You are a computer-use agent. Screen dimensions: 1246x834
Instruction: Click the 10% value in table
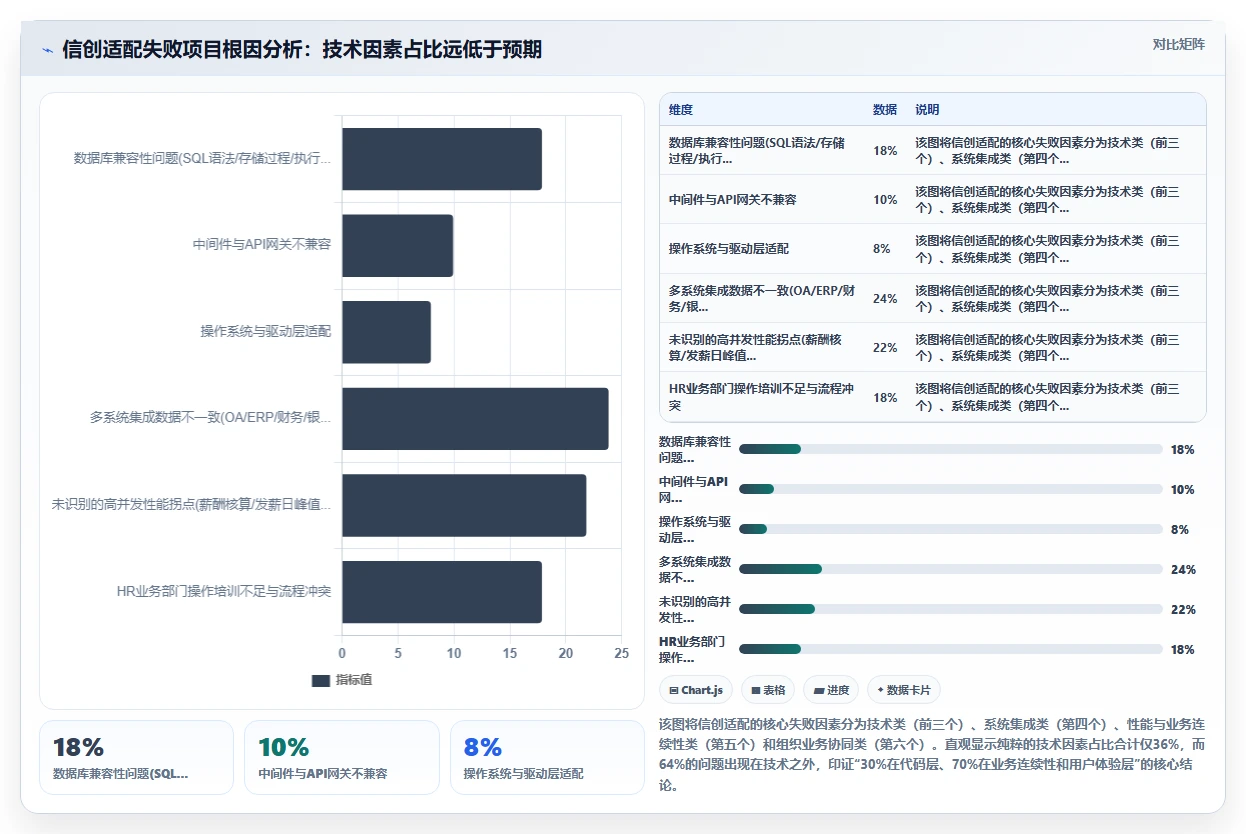pos(885,200)
